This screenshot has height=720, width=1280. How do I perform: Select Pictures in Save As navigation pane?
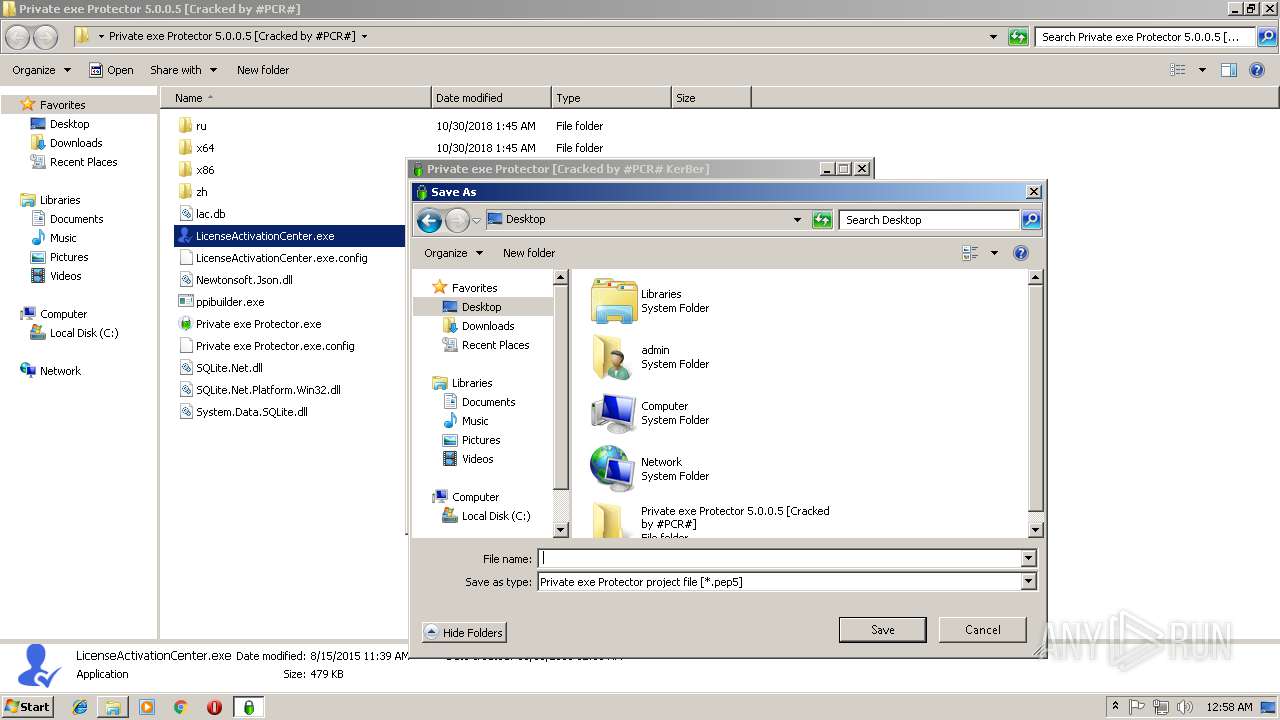[481, 440]
